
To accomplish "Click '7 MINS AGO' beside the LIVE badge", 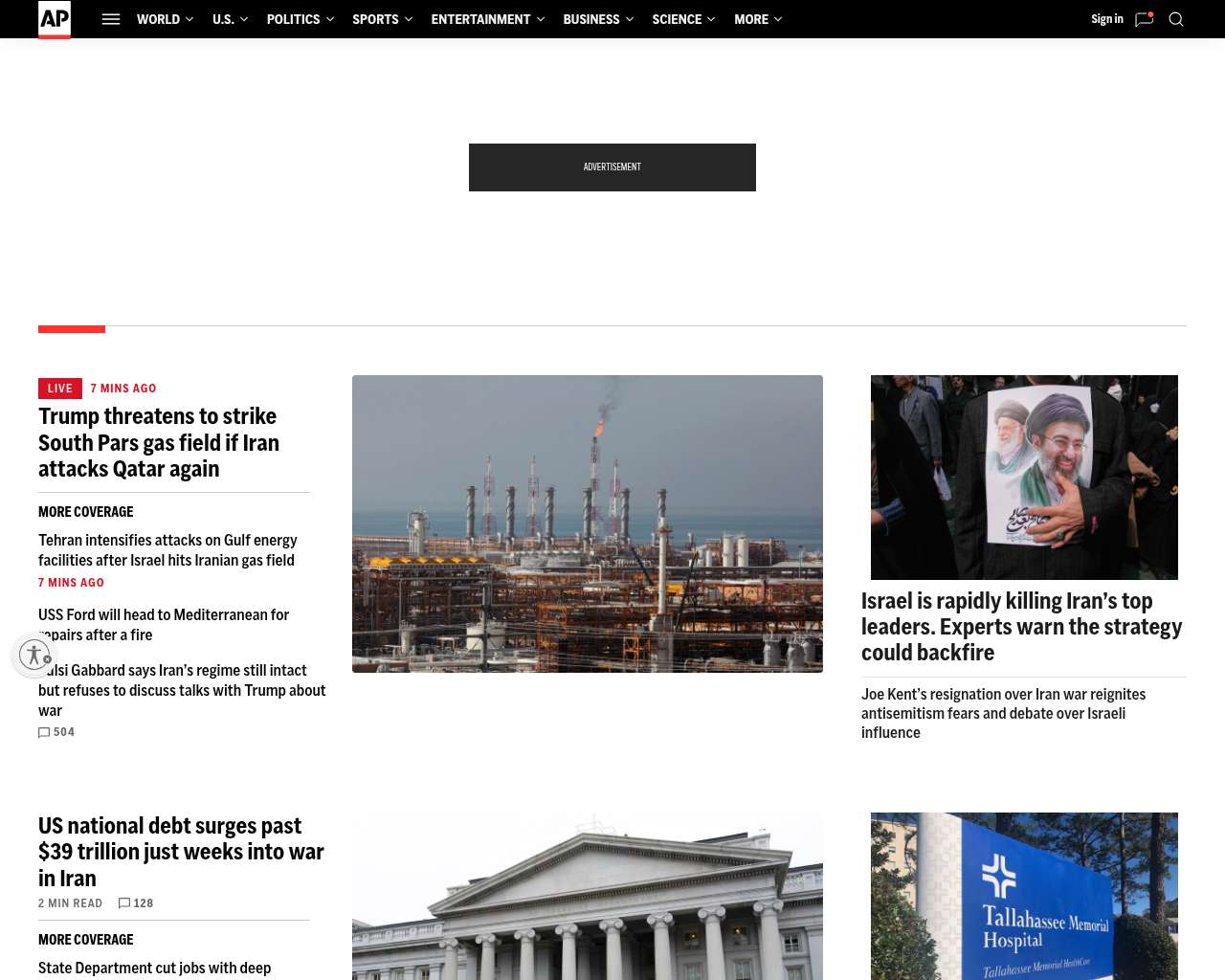I will click(x=123, y=389).
